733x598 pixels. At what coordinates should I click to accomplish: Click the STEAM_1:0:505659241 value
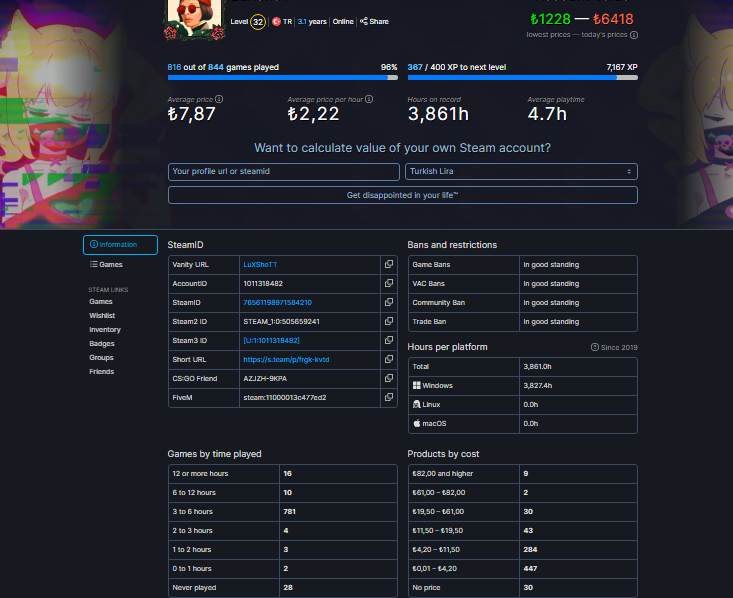[x=281, y=322]
